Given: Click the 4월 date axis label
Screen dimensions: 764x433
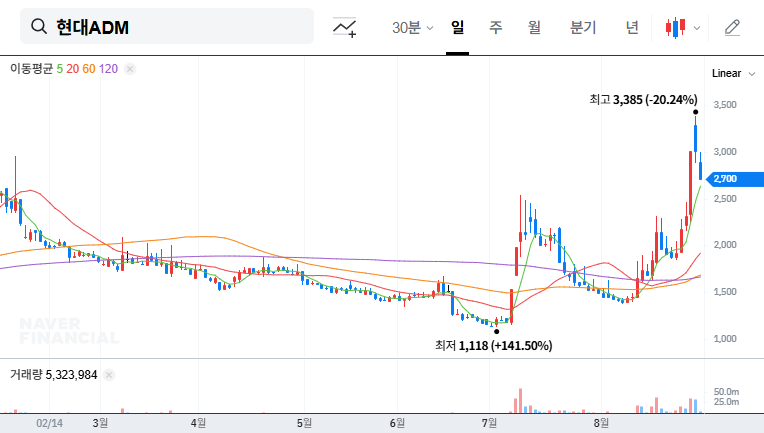Looking at the screenshot, I should (x=198, y=423).
